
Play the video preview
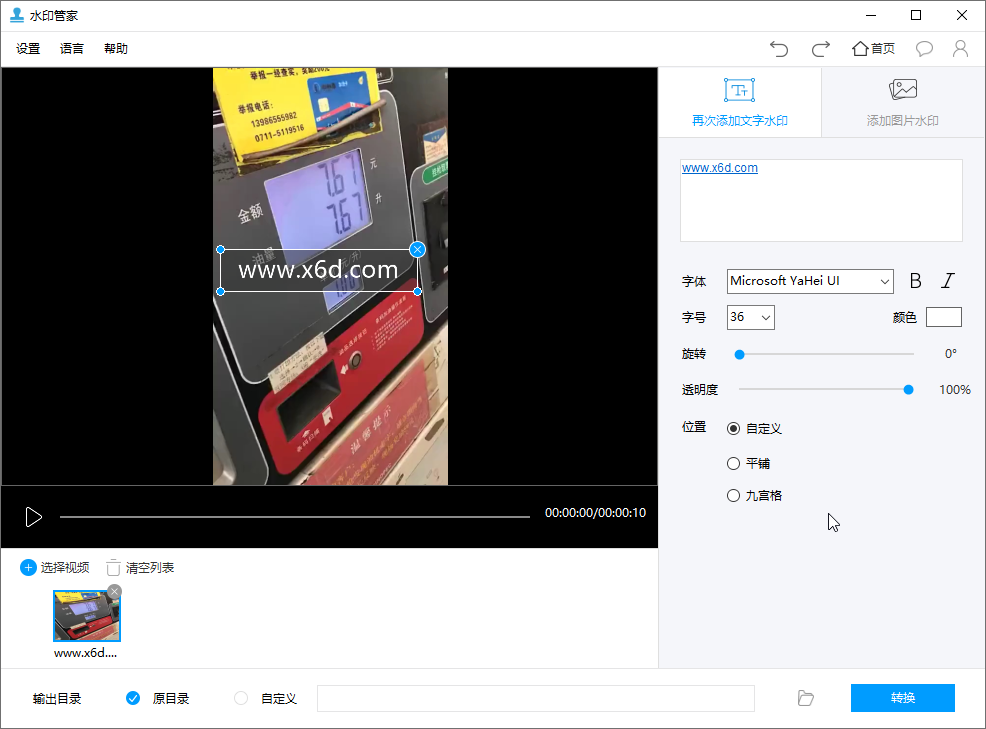point(34,516)
